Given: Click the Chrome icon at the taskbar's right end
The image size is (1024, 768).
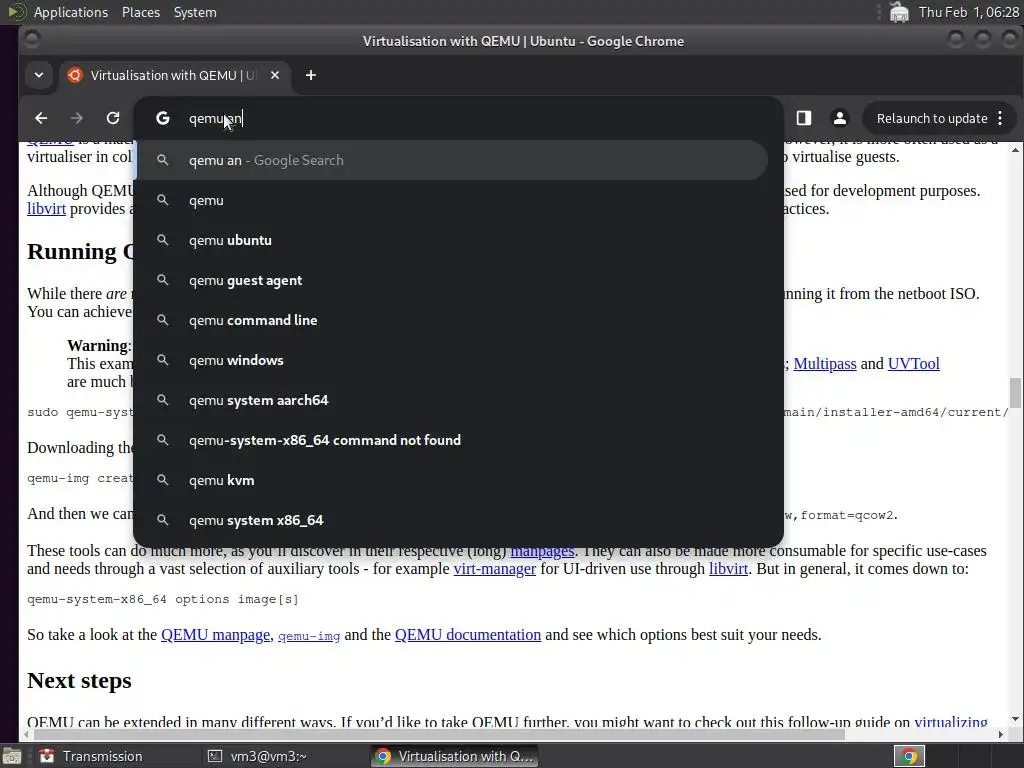Looking at the screenshot, I should (909, 756).
